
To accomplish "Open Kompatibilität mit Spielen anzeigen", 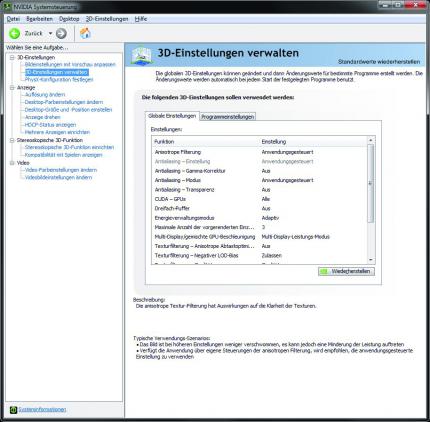I will tap(63, 155).
